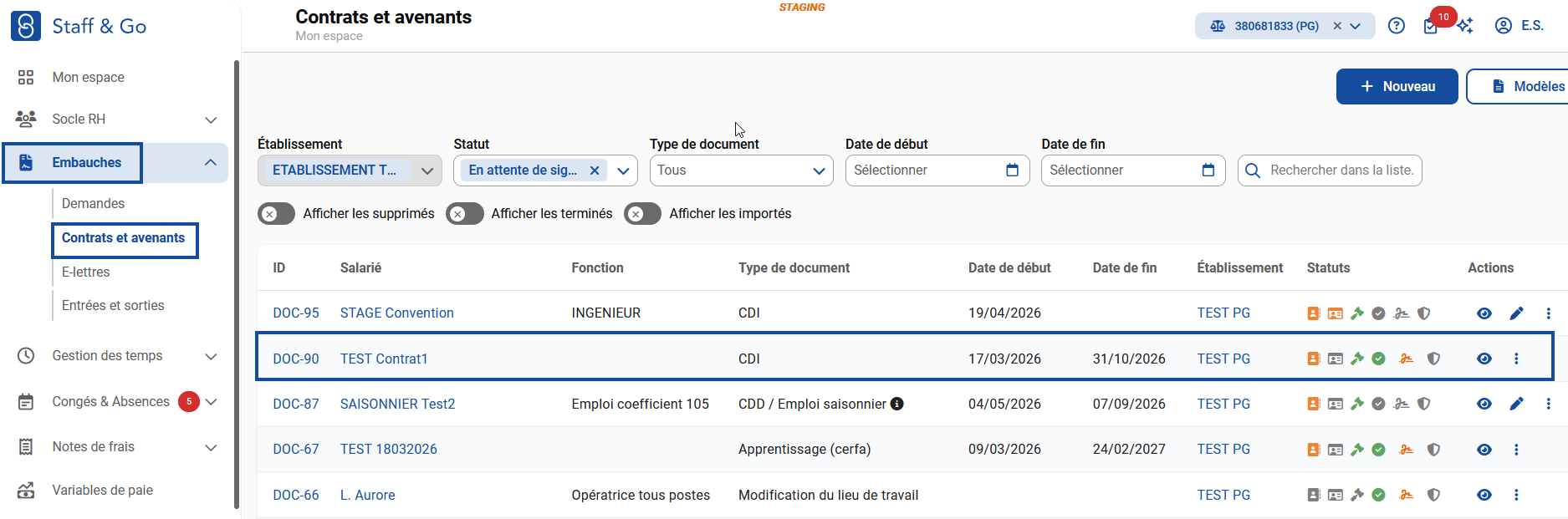Open more actions menu for DOC-67
The height and width of the screenshot is (519, 1568).
1516,450
